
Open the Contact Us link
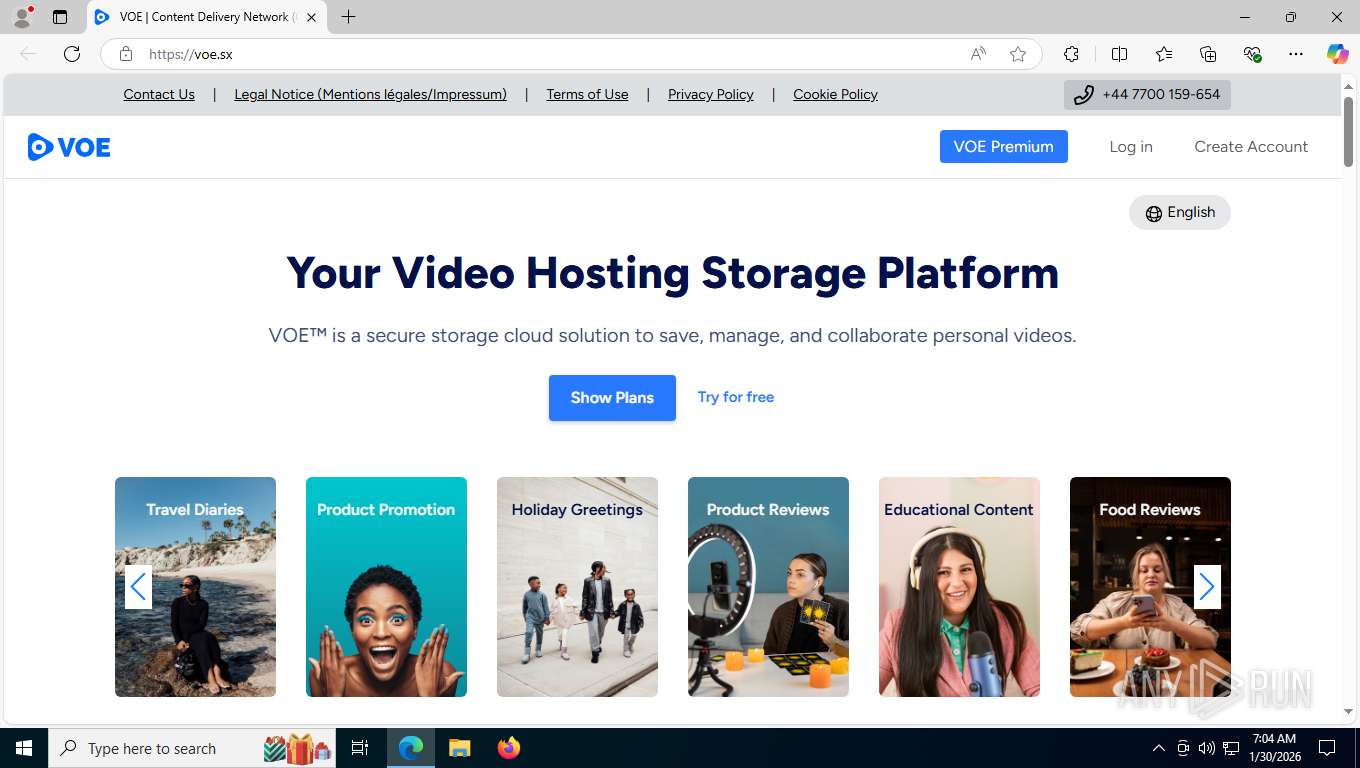pos(159,94)
